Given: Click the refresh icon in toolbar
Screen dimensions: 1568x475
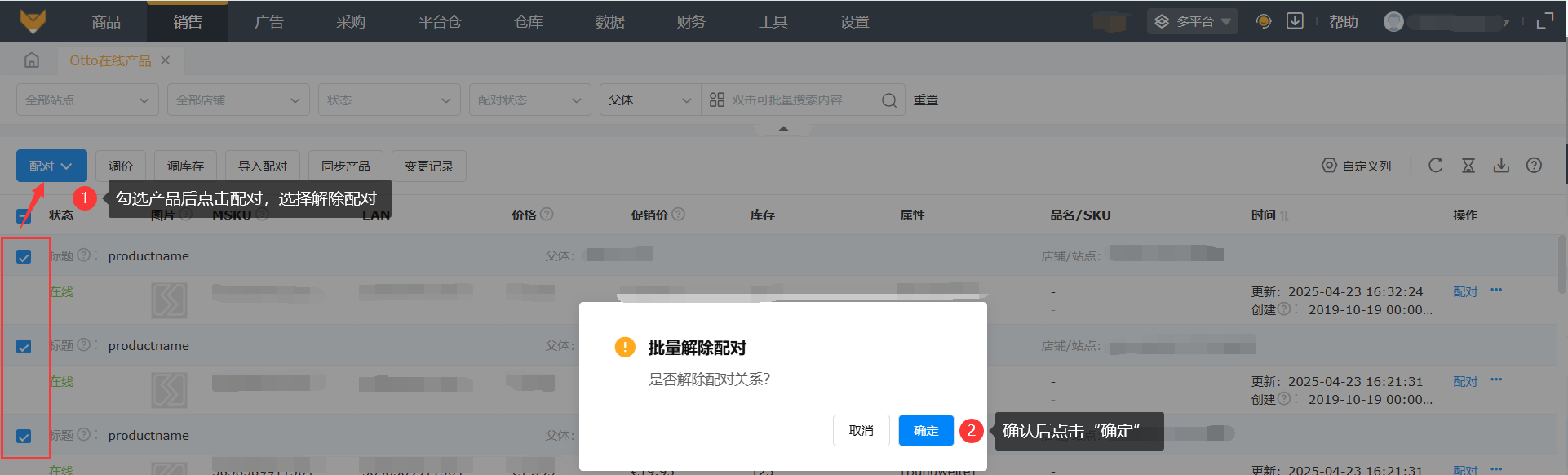Looking at the screenshot, I should (x=1435, y=166).
